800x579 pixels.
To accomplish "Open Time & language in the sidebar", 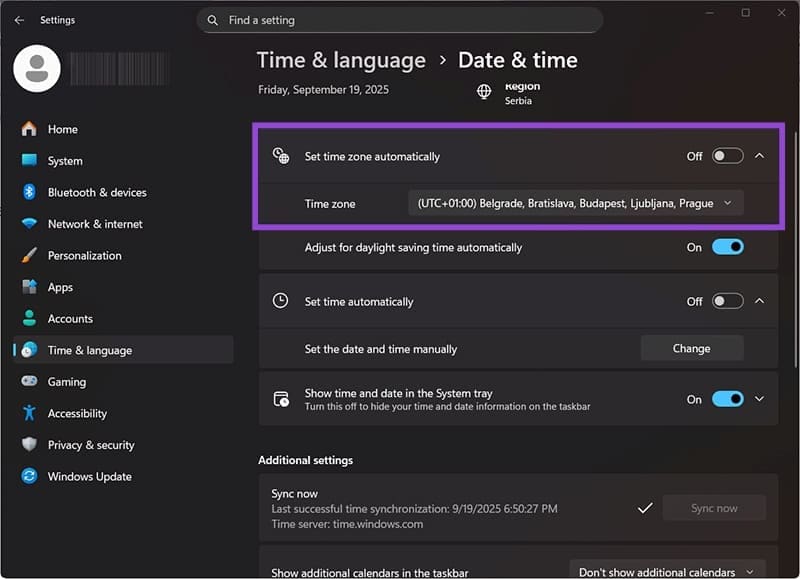I will [x=123, y=350].
